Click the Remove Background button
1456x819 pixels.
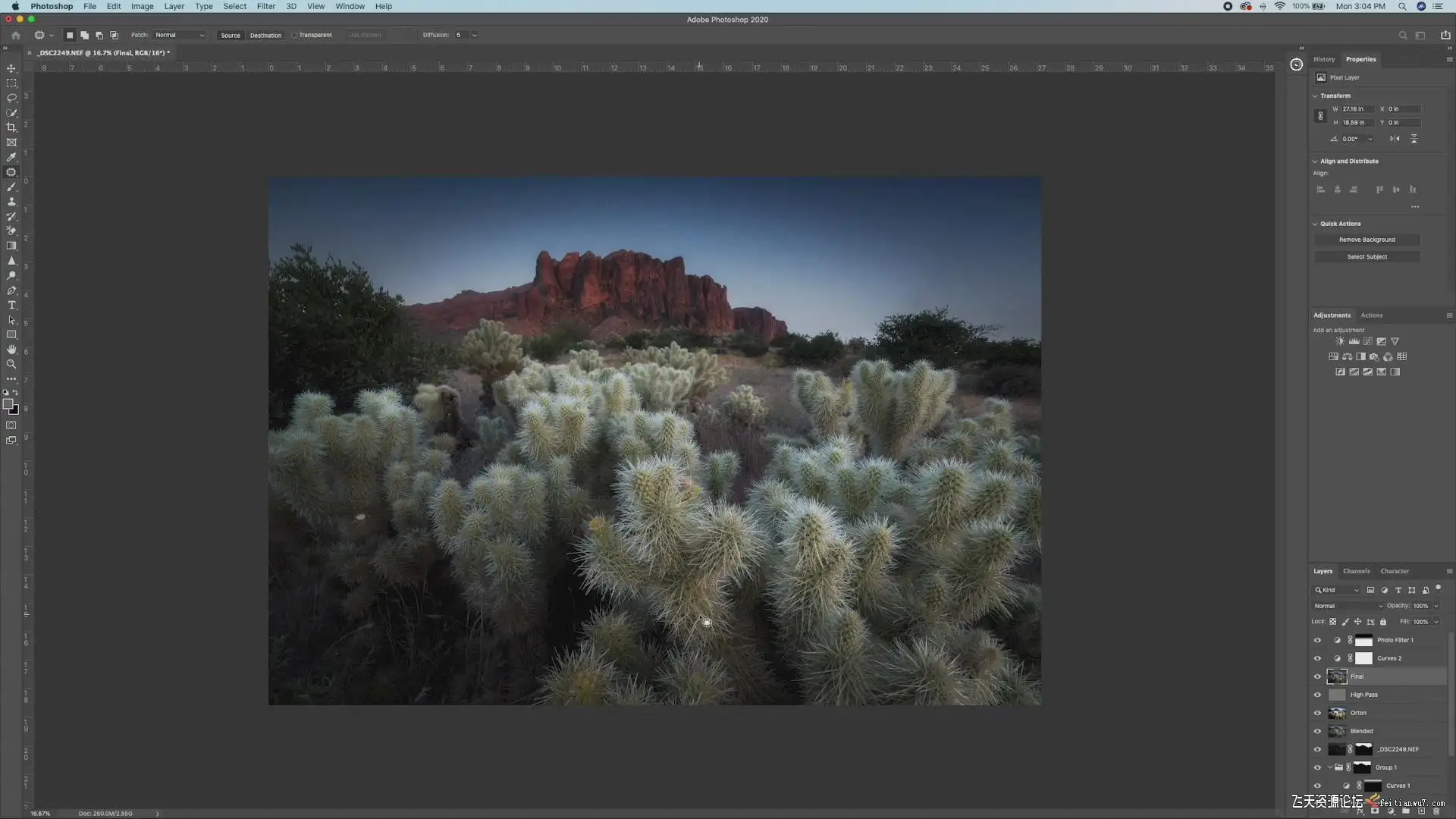pos(1367,240)
